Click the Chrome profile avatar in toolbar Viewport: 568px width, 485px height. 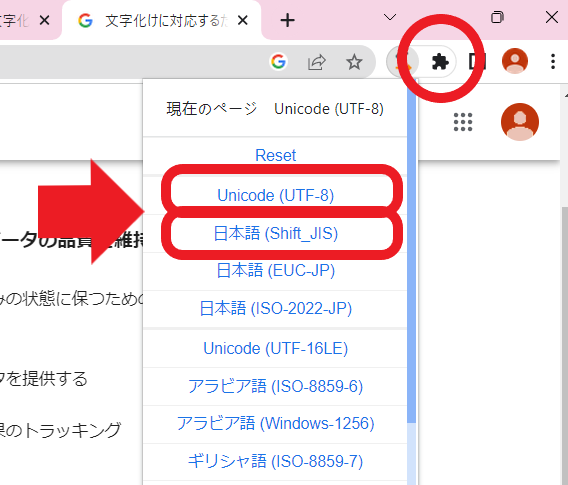click(515, 61)
